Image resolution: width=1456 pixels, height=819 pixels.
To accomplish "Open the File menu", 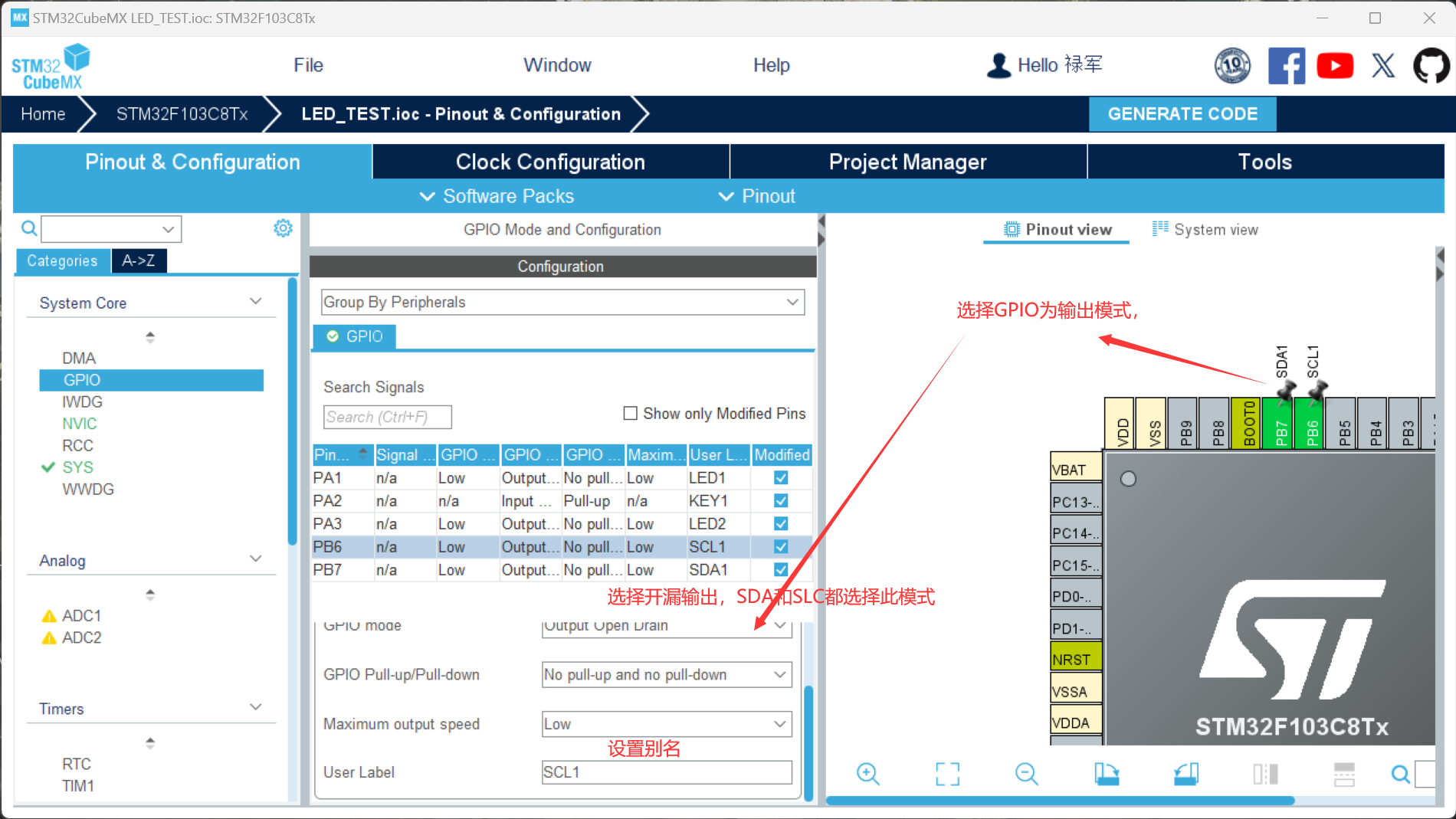I will coord(308,65).
